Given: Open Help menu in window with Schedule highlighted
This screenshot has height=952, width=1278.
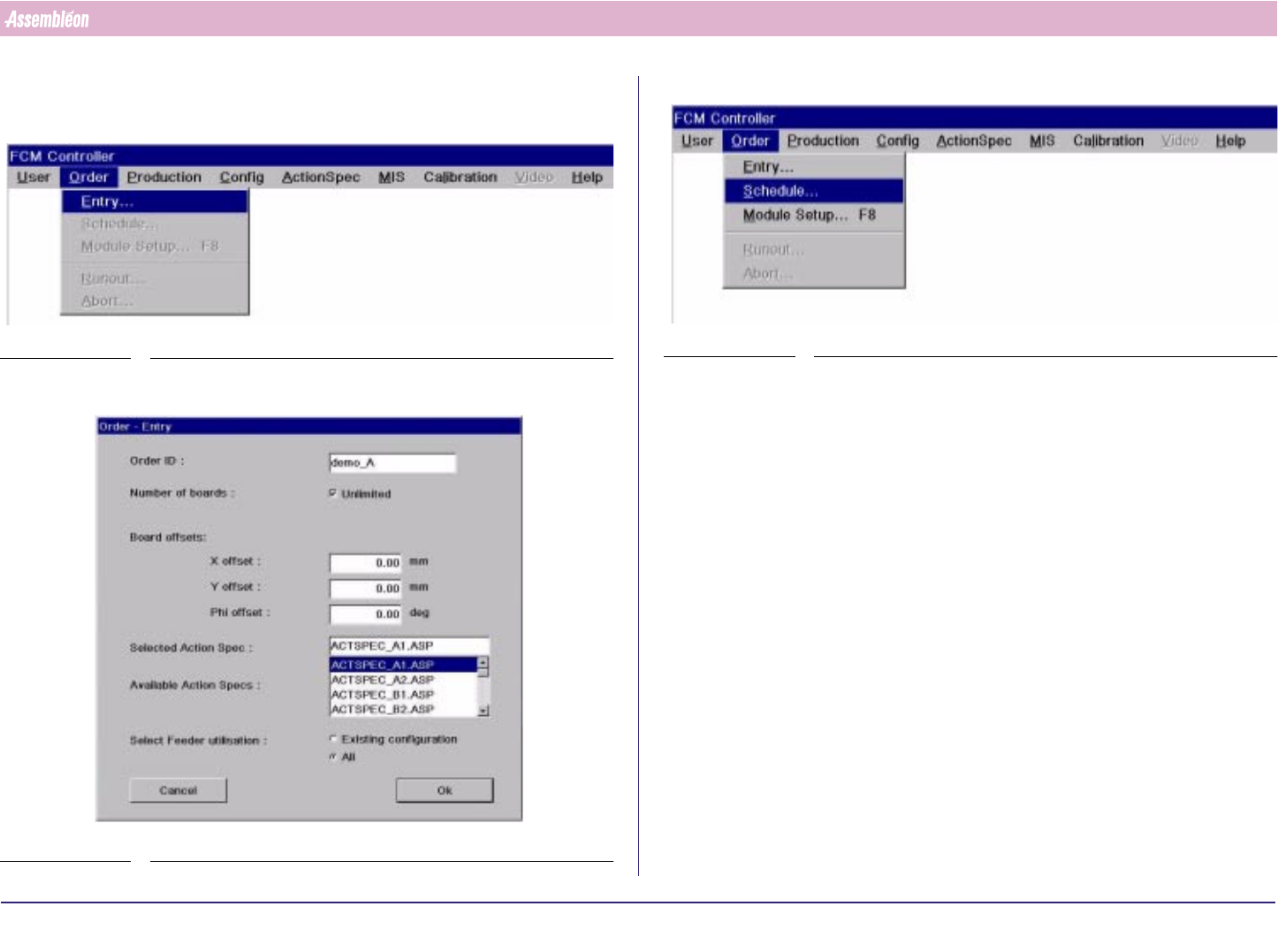Looking at the screenshot, I should pyautogui.click(x=1230, y=141).
